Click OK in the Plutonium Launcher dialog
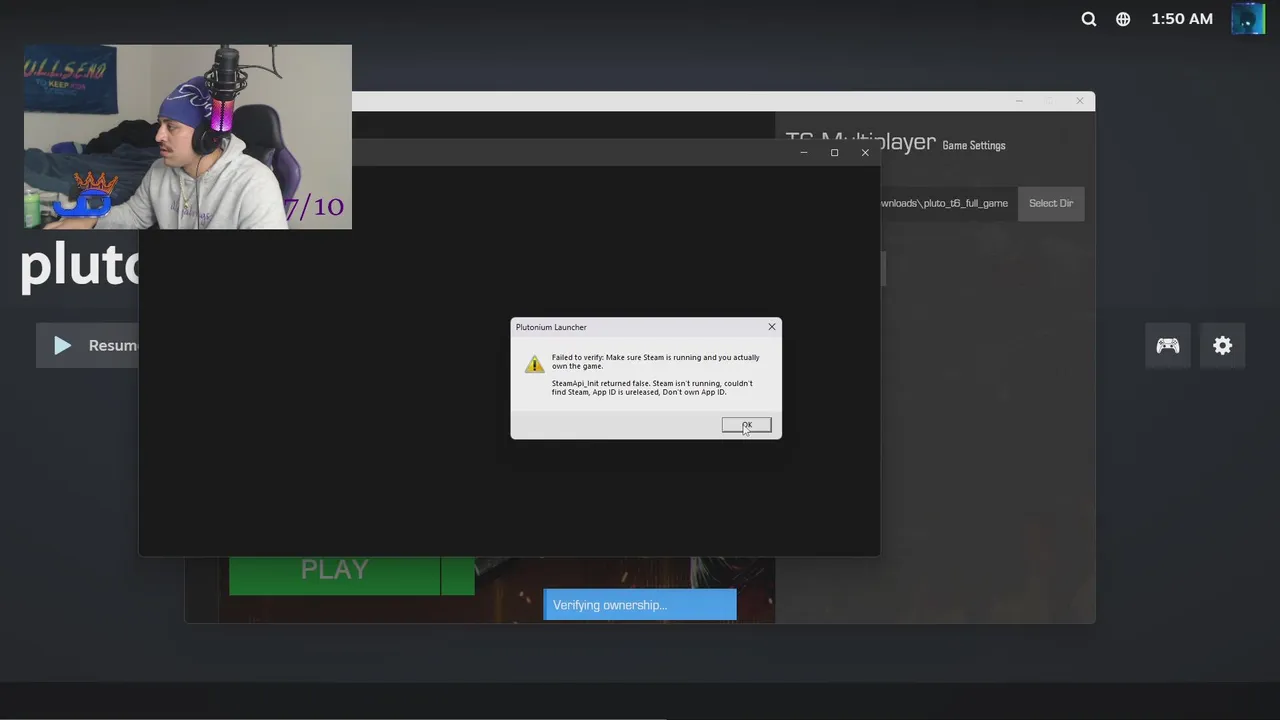 tap(746, 425)
